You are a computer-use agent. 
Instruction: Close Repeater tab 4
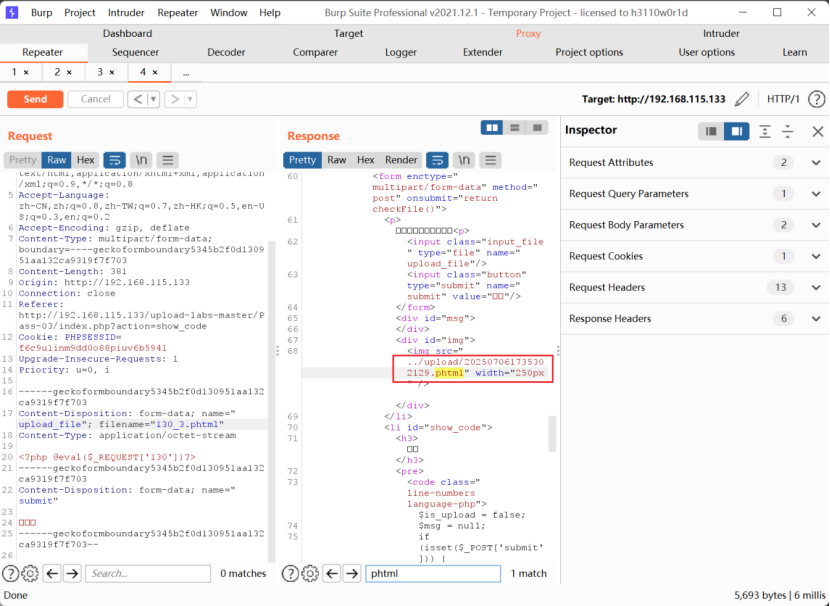coord(155,73)
